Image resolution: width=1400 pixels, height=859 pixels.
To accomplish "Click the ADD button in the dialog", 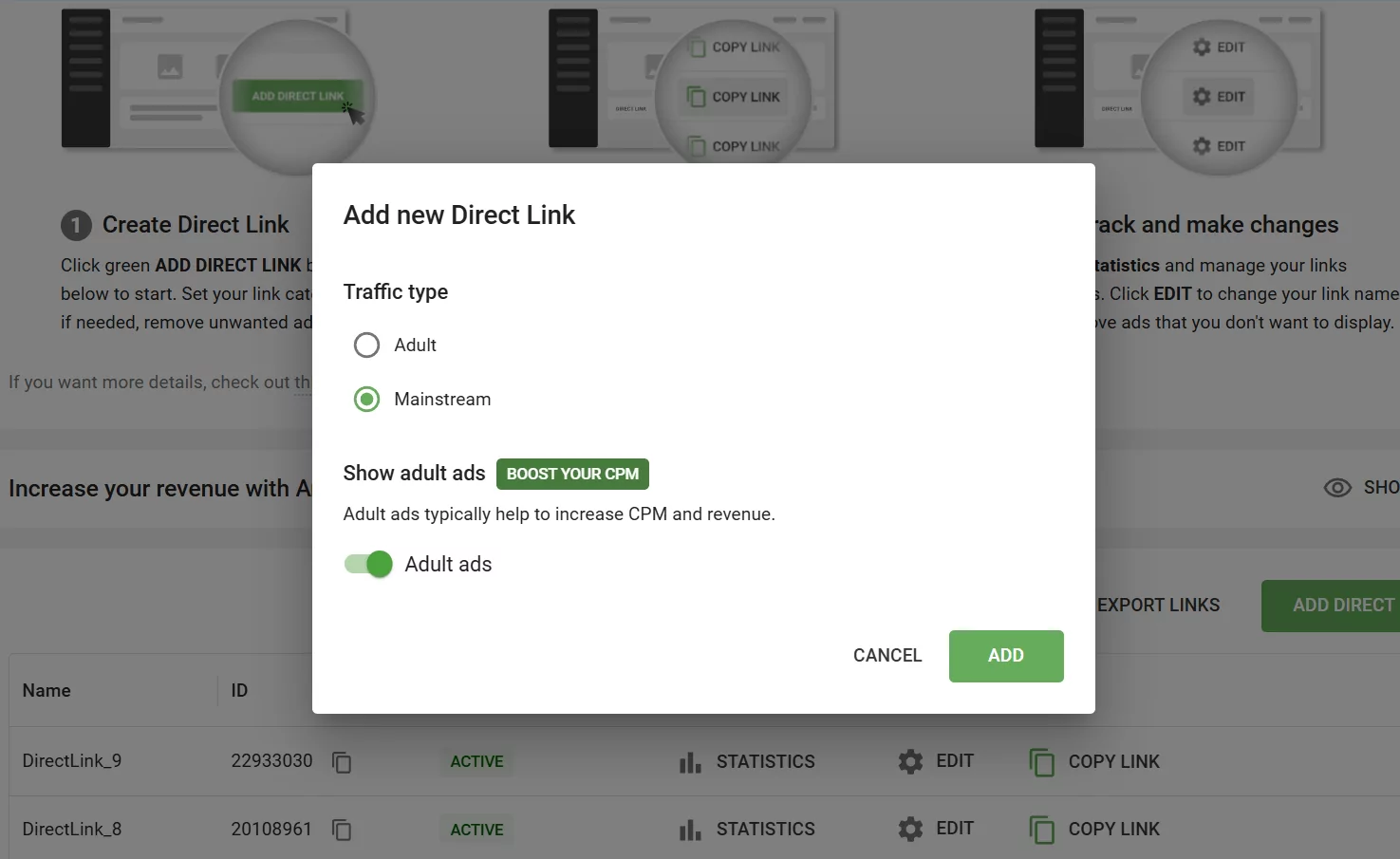I will pyautogui.click(x=1005, y=656).
